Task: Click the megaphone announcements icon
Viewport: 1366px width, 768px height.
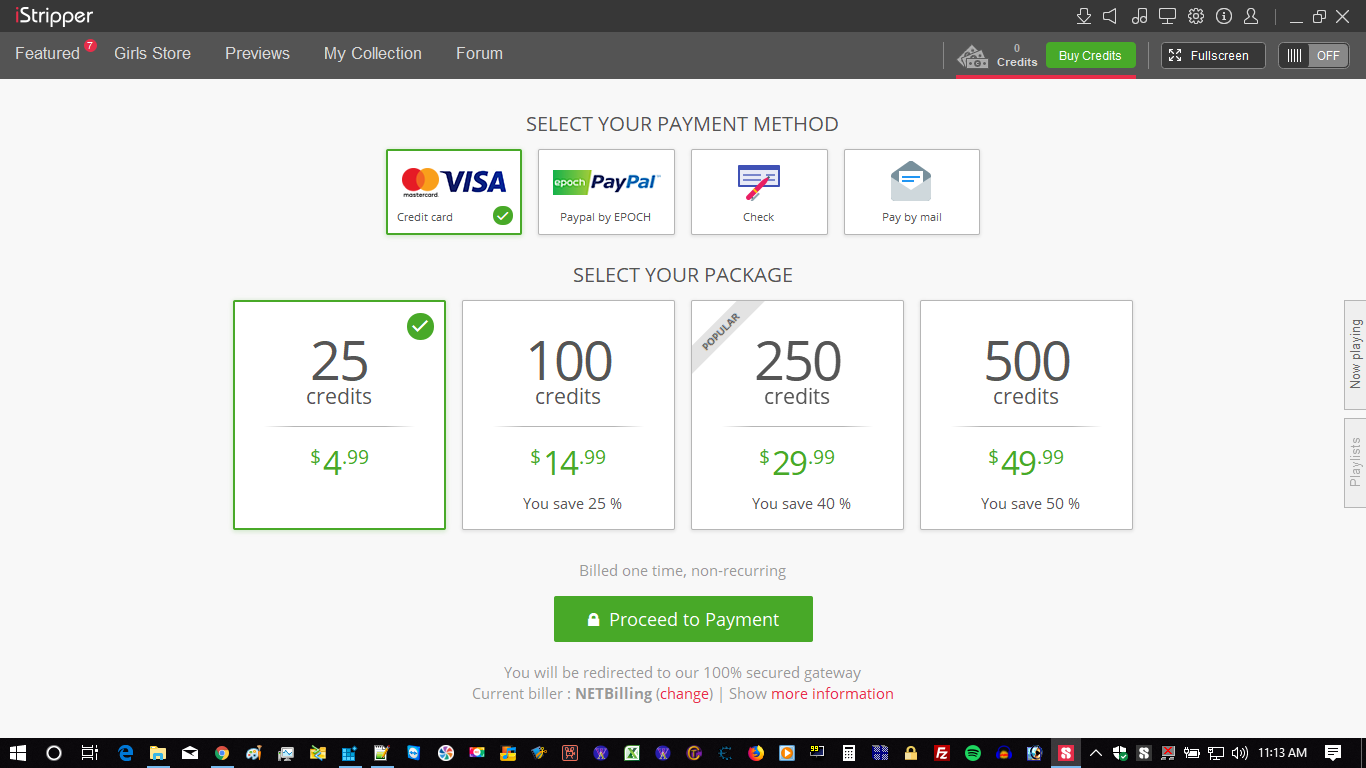Action: tap(1110, 16)
